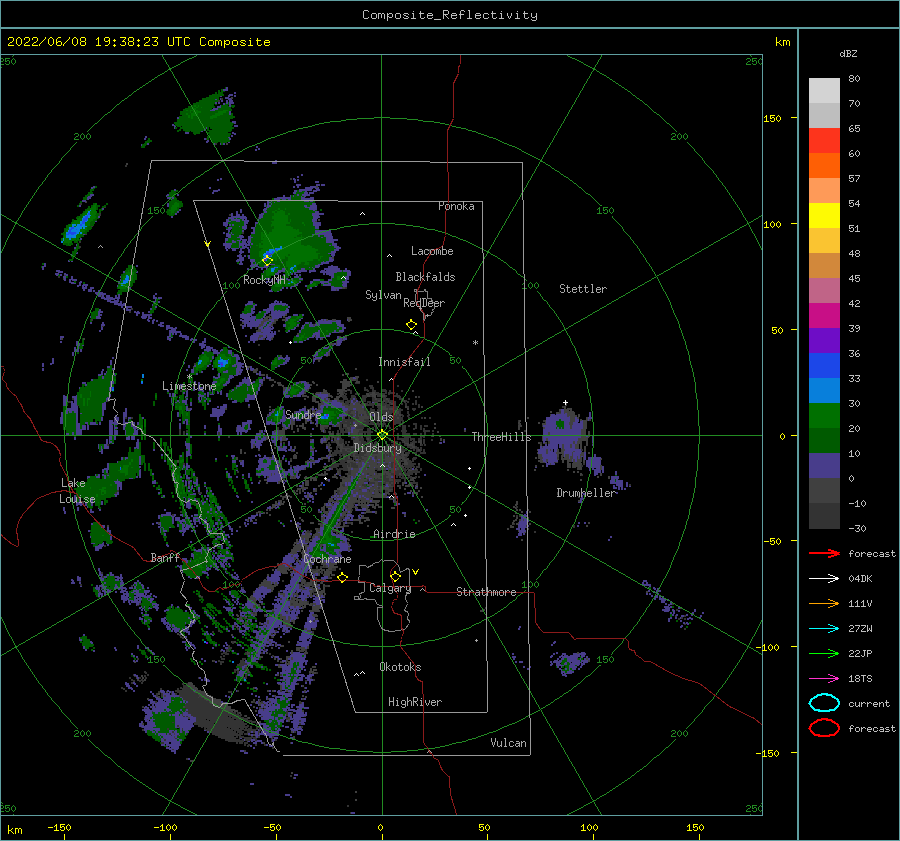Select the Okotoks label
900x841 pixels.
pos(400,667)
